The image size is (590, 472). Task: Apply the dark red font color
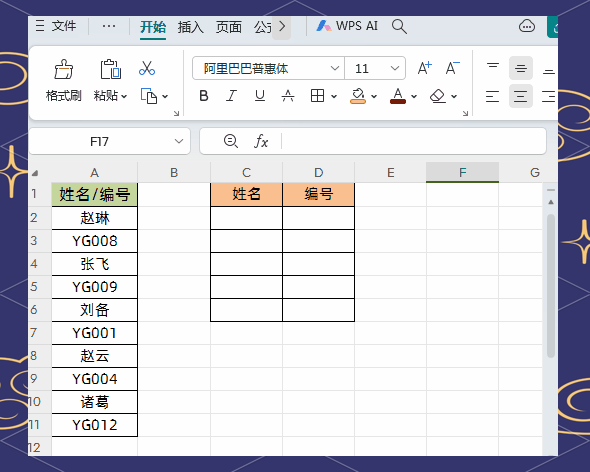pos(398,96)
